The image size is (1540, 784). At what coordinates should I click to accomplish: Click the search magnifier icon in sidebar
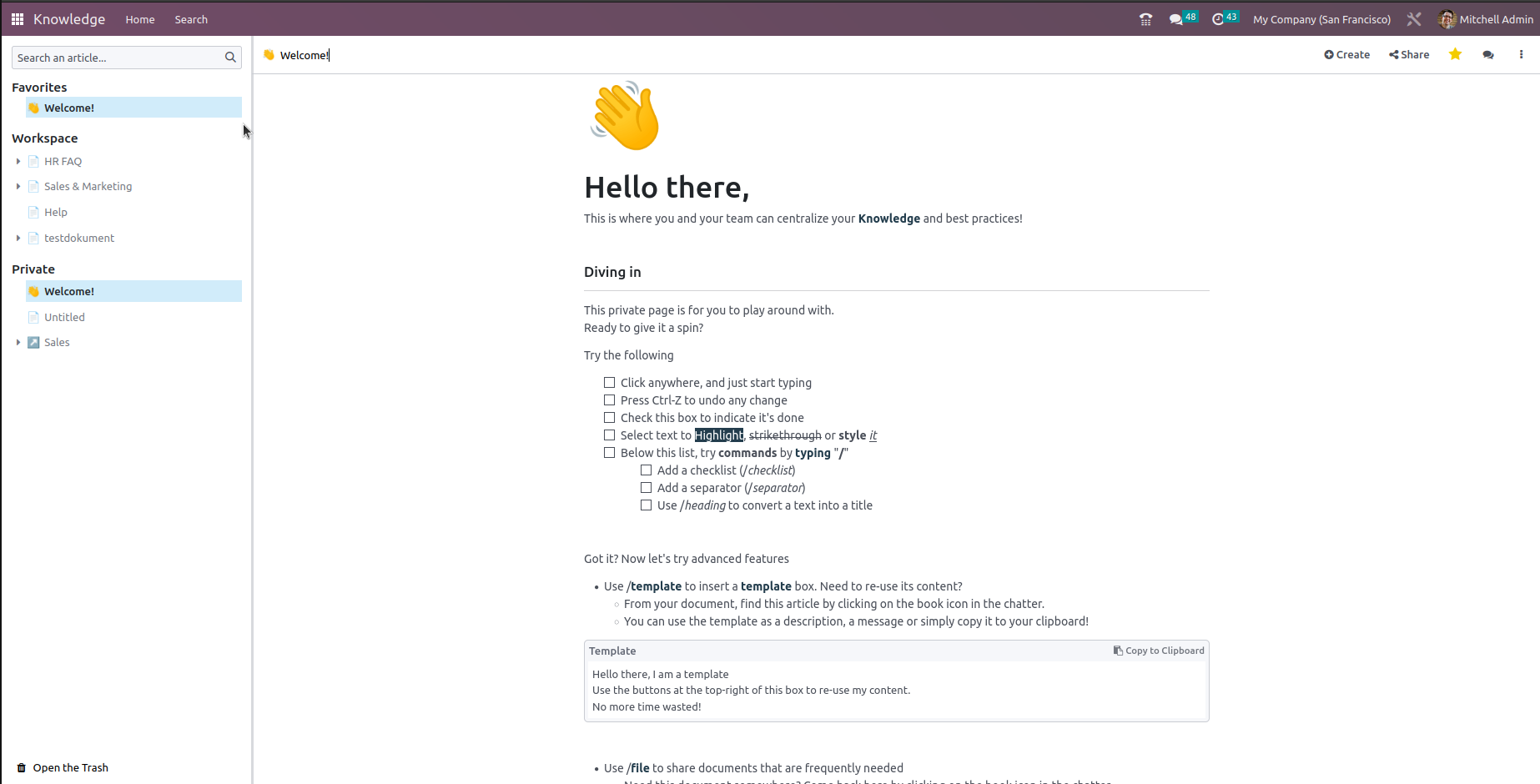[230, 58]
